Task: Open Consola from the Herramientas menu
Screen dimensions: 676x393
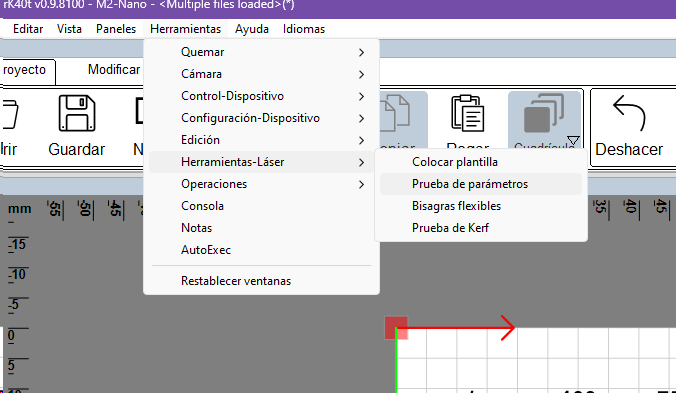Action: (261, 206)
